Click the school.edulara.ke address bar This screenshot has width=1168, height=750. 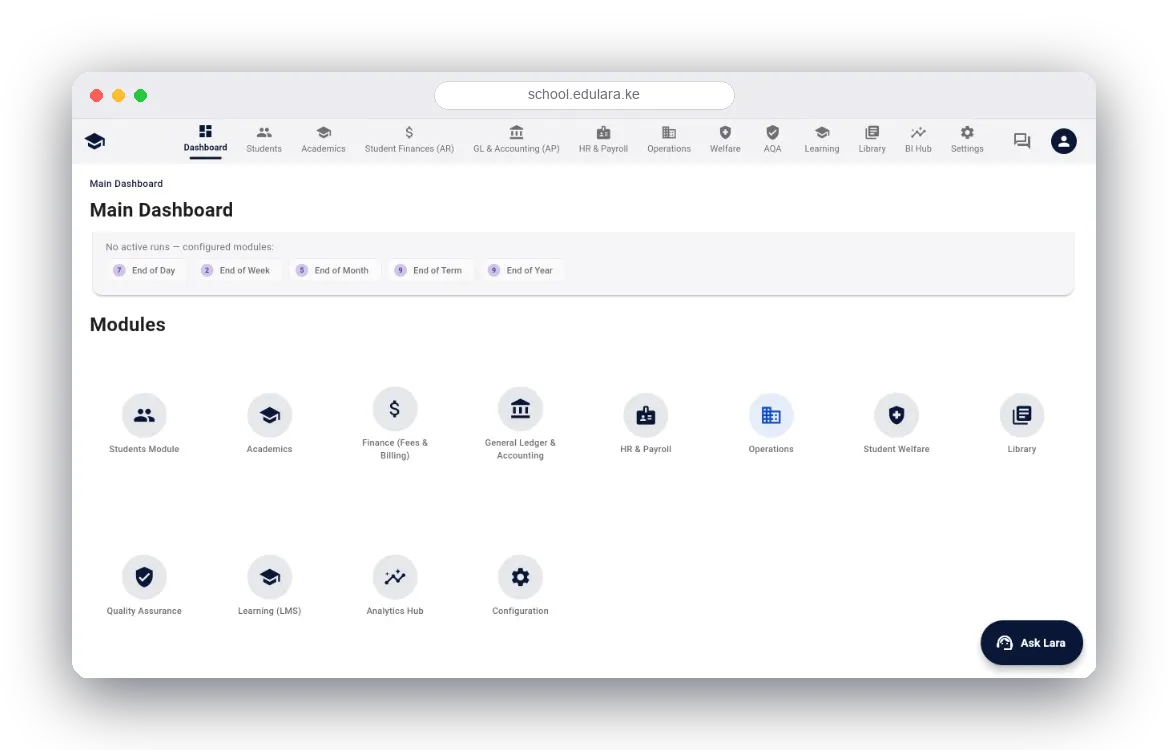pos(584,95)
